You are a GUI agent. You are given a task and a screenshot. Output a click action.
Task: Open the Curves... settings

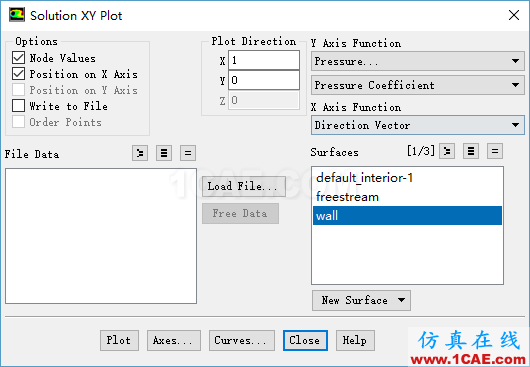coord(242,340)
